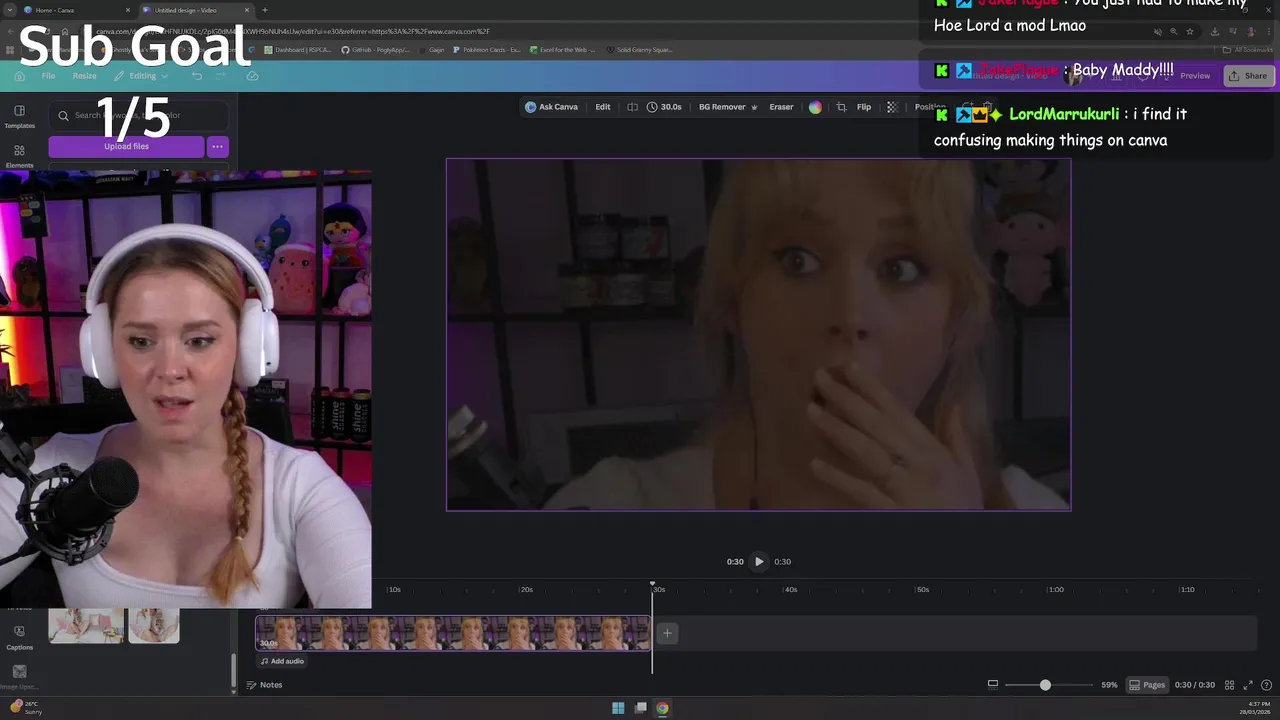Image resolution: width=1280 pixels, height=720 pixels.
Task: Toggle the Pages view button
Action: click(x=1147, y=685)
